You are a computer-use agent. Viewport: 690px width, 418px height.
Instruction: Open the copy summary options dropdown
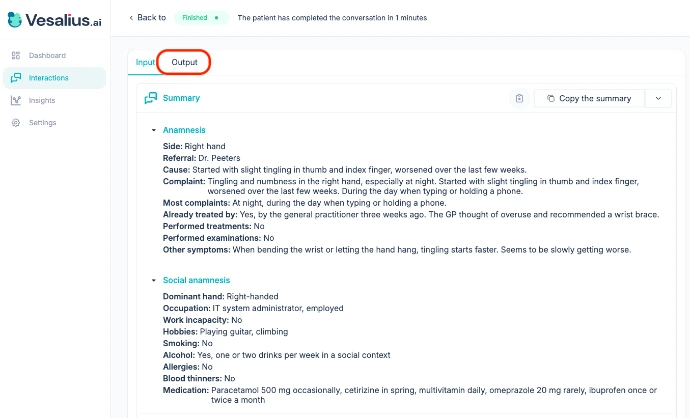pyautogui.click(x=657, y=98)
